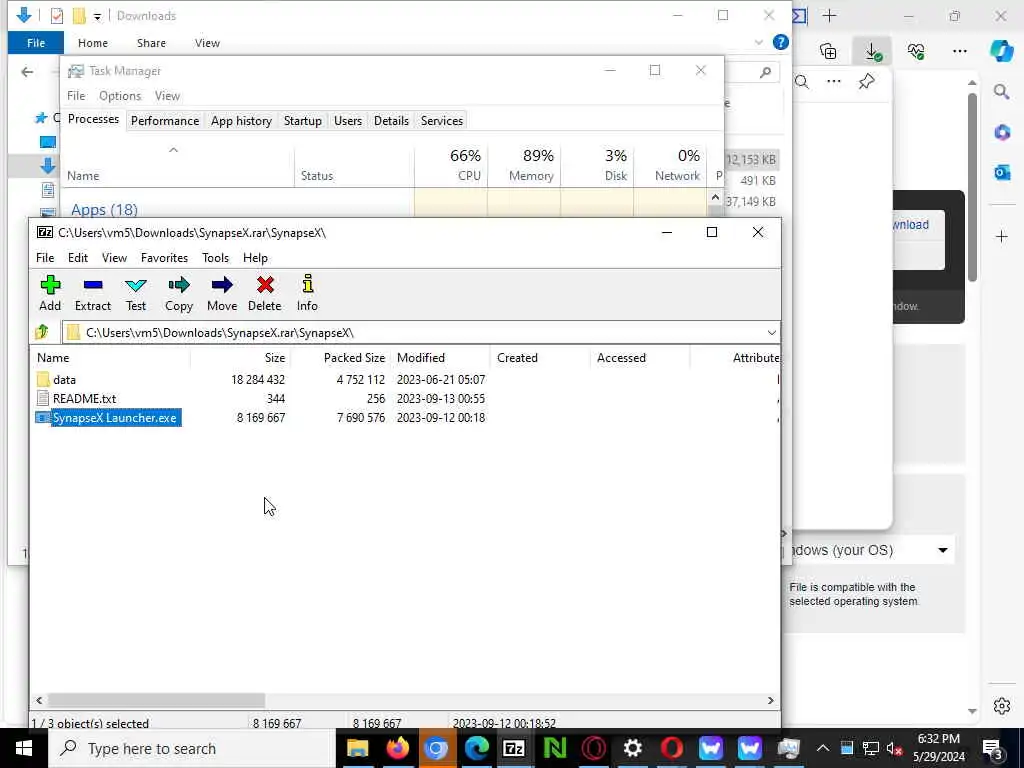The width and height of the screenshot is (1024, 768).
Task: Select the README.txt file
Action: 84,398
